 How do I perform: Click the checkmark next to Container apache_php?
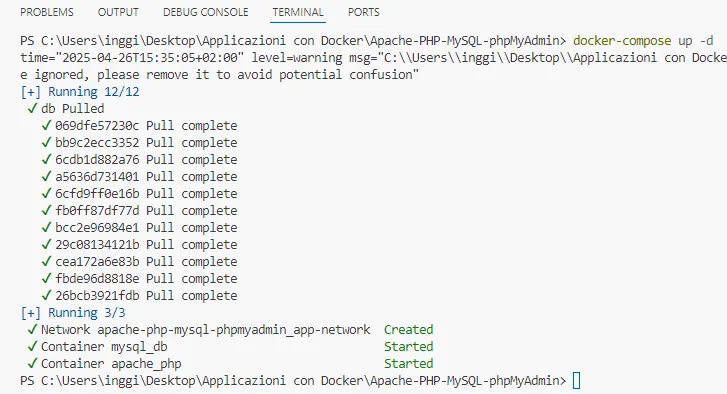[x=32, y=363]
